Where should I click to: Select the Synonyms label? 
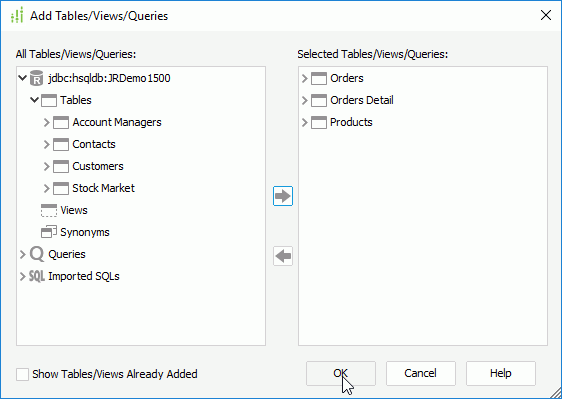85,232
